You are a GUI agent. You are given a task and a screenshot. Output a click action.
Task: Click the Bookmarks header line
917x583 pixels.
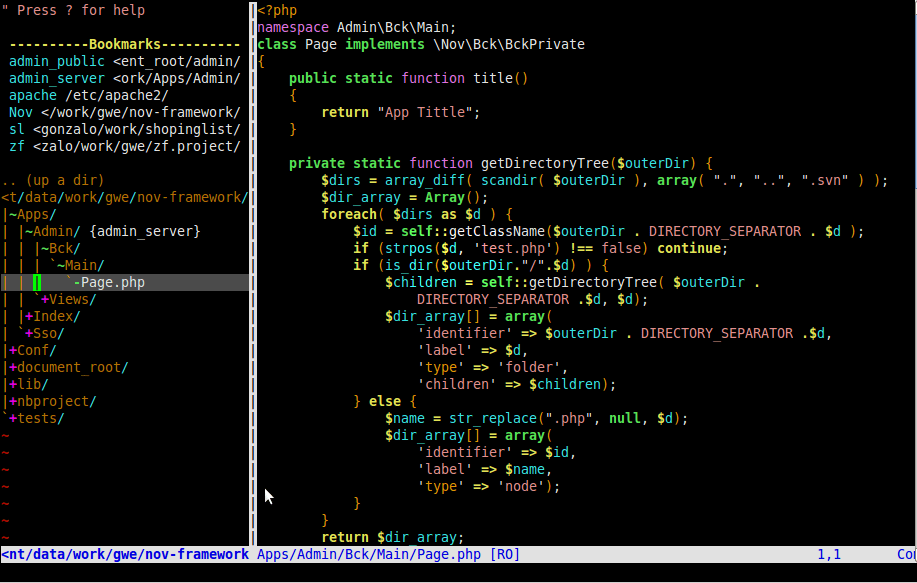pos(125,44)
